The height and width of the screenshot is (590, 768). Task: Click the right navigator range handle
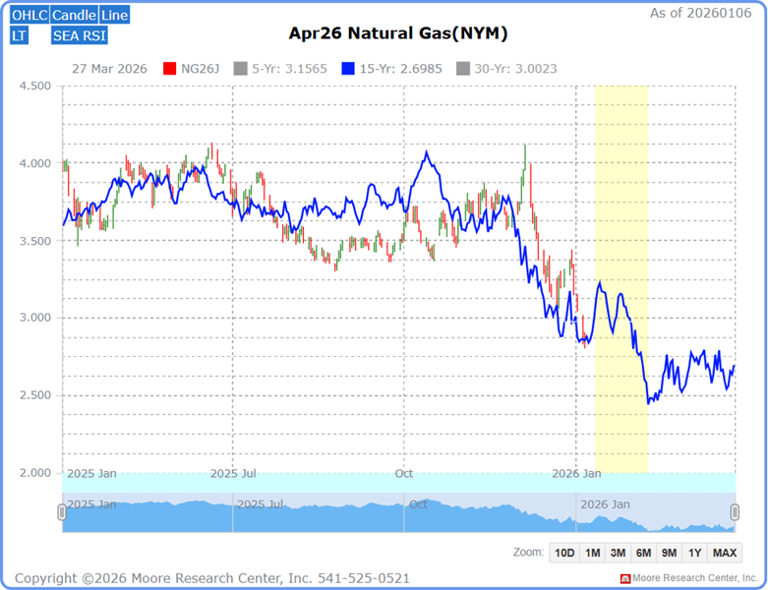[736, 512]
